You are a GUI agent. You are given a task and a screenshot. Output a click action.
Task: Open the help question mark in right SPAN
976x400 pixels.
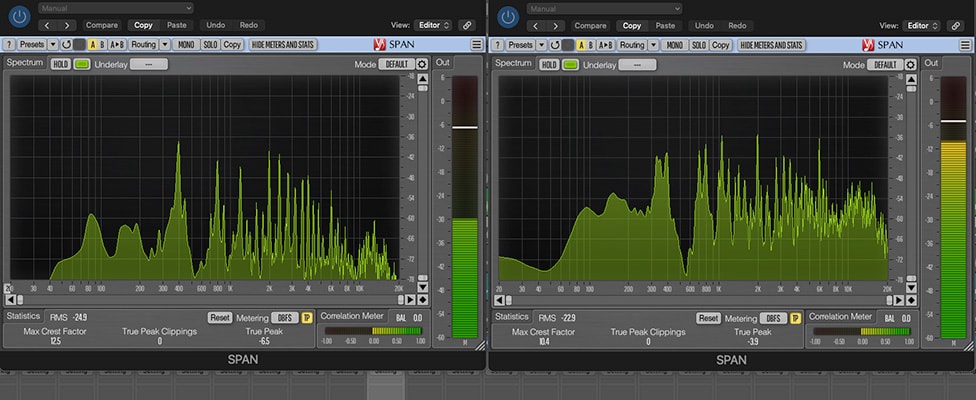pos(498,45)
